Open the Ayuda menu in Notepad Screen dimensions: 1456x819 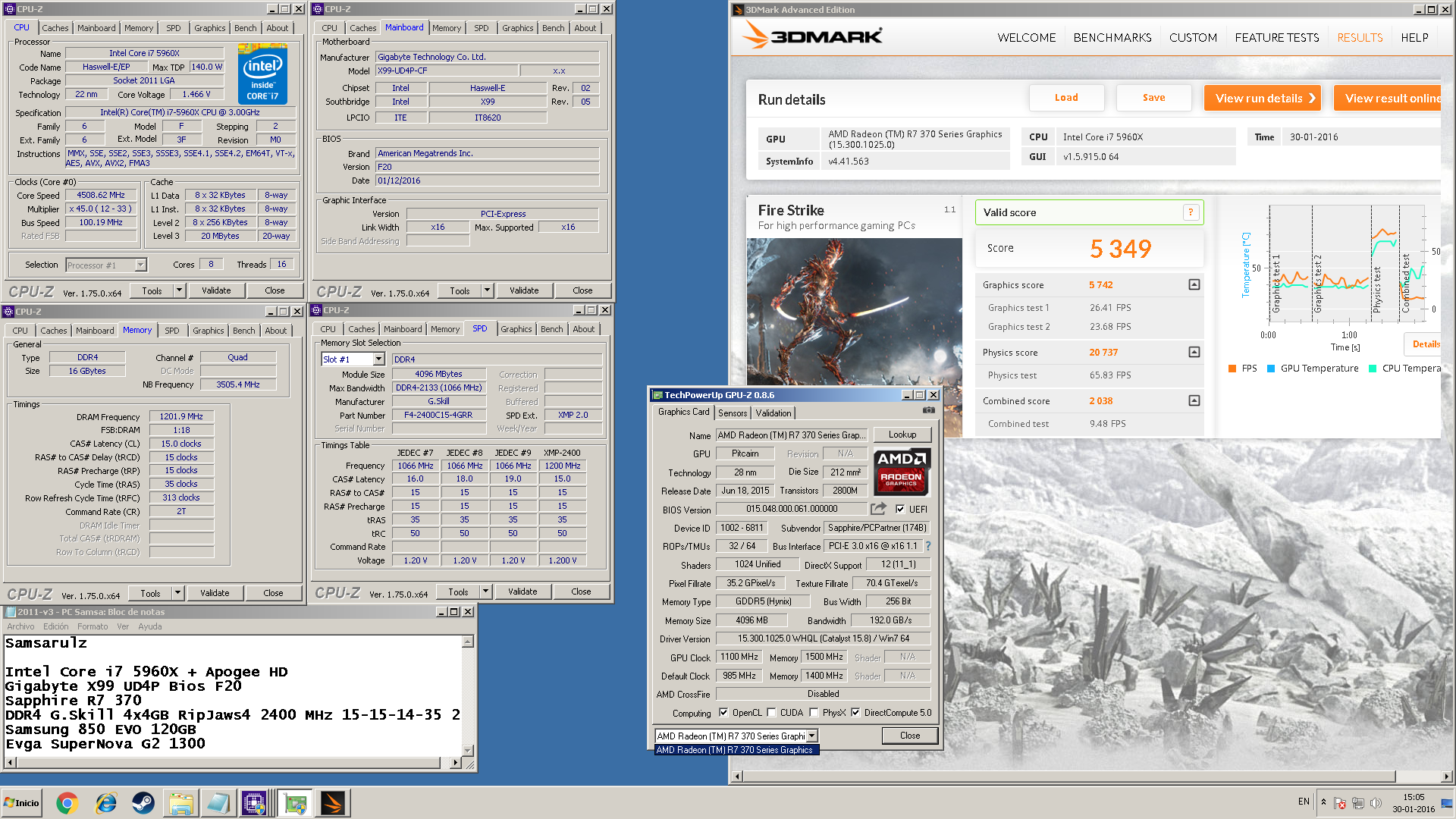pos(149,626)
